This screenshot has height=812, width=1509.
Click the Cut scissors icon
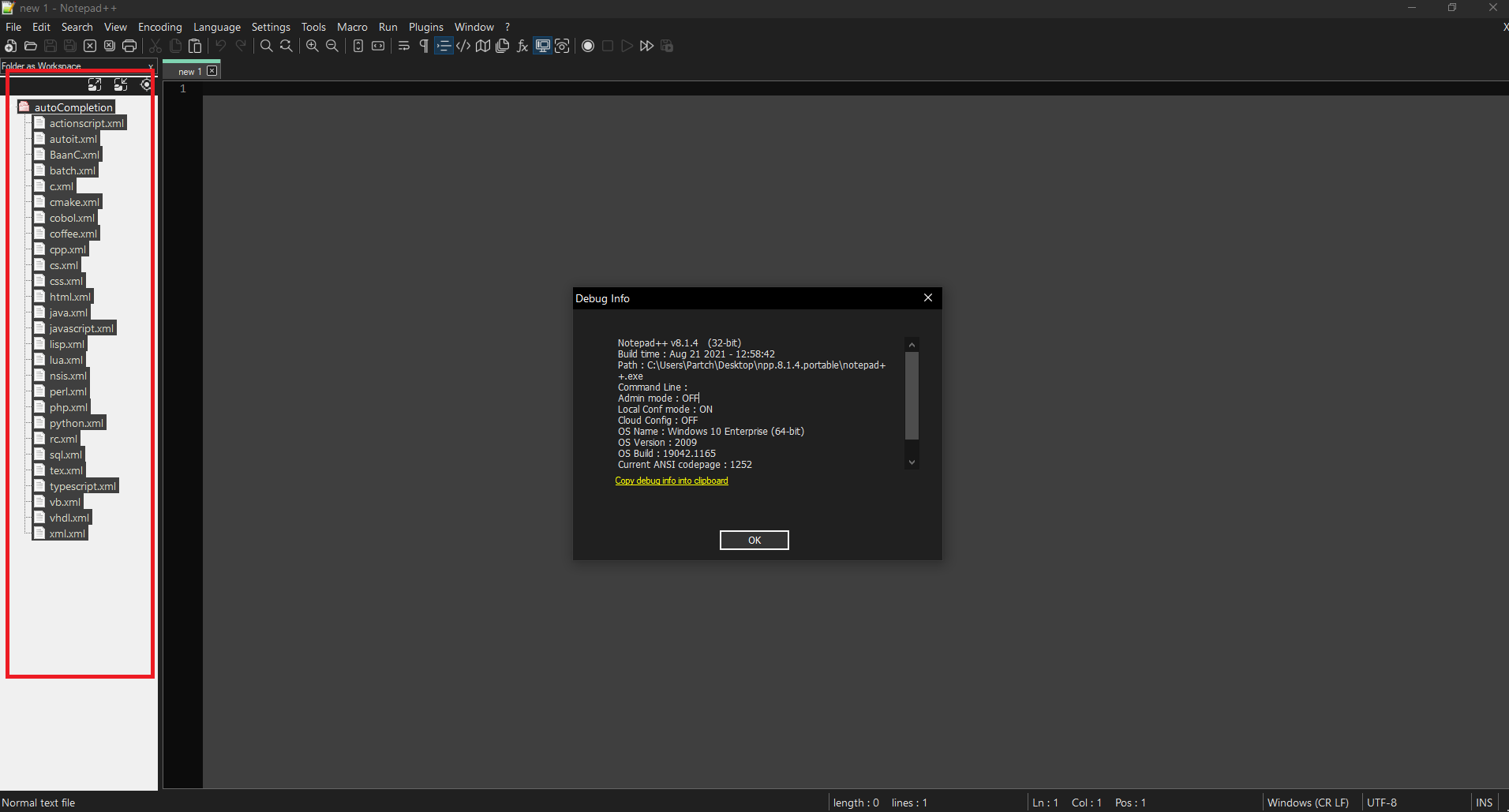coord(155,46)
